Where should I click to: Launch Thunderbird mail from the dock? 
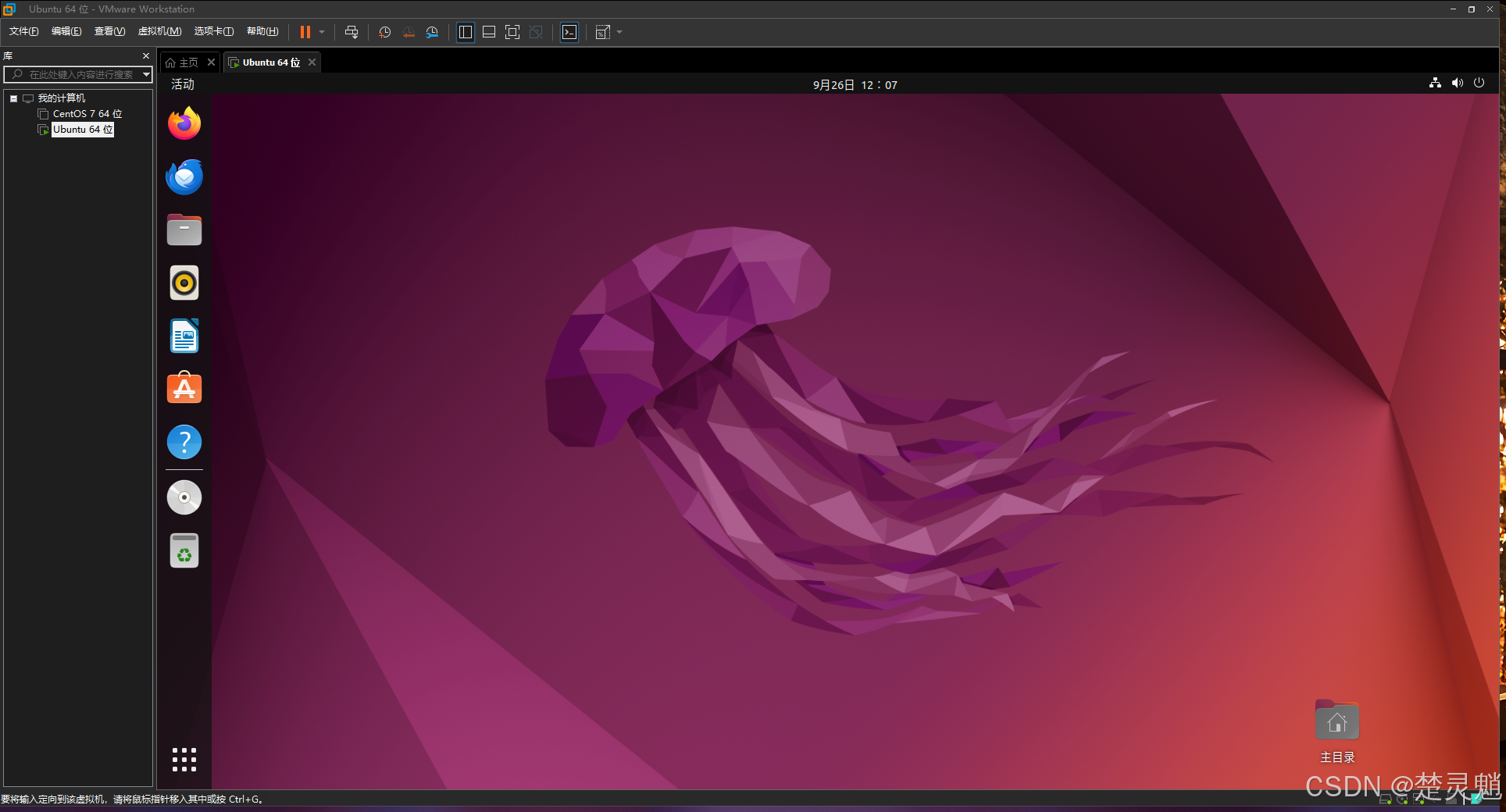(184, 176)
